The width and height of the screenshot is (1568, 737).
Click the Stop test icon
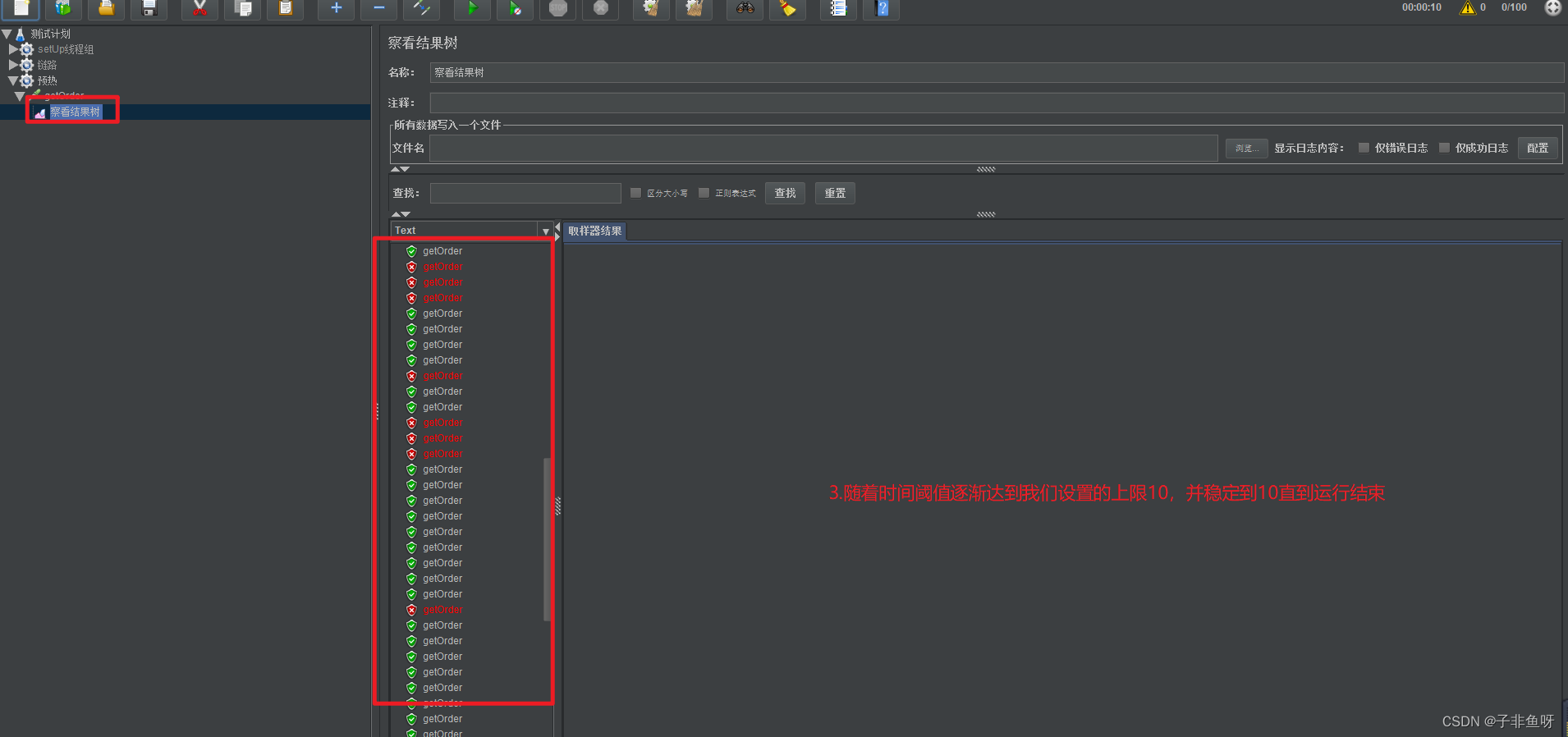pos(558,8)
